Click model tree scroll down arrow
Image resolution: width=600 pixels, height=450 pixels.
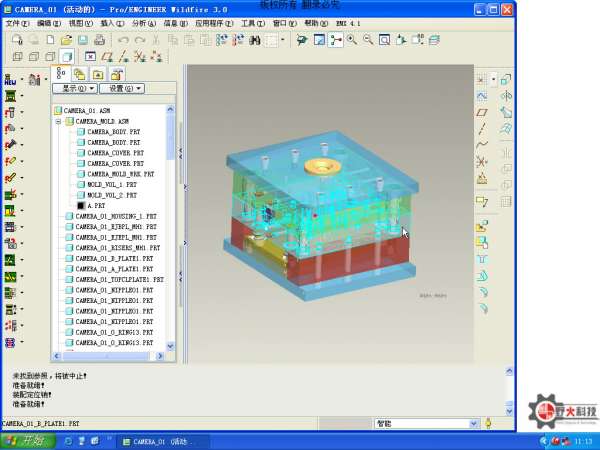170,346
